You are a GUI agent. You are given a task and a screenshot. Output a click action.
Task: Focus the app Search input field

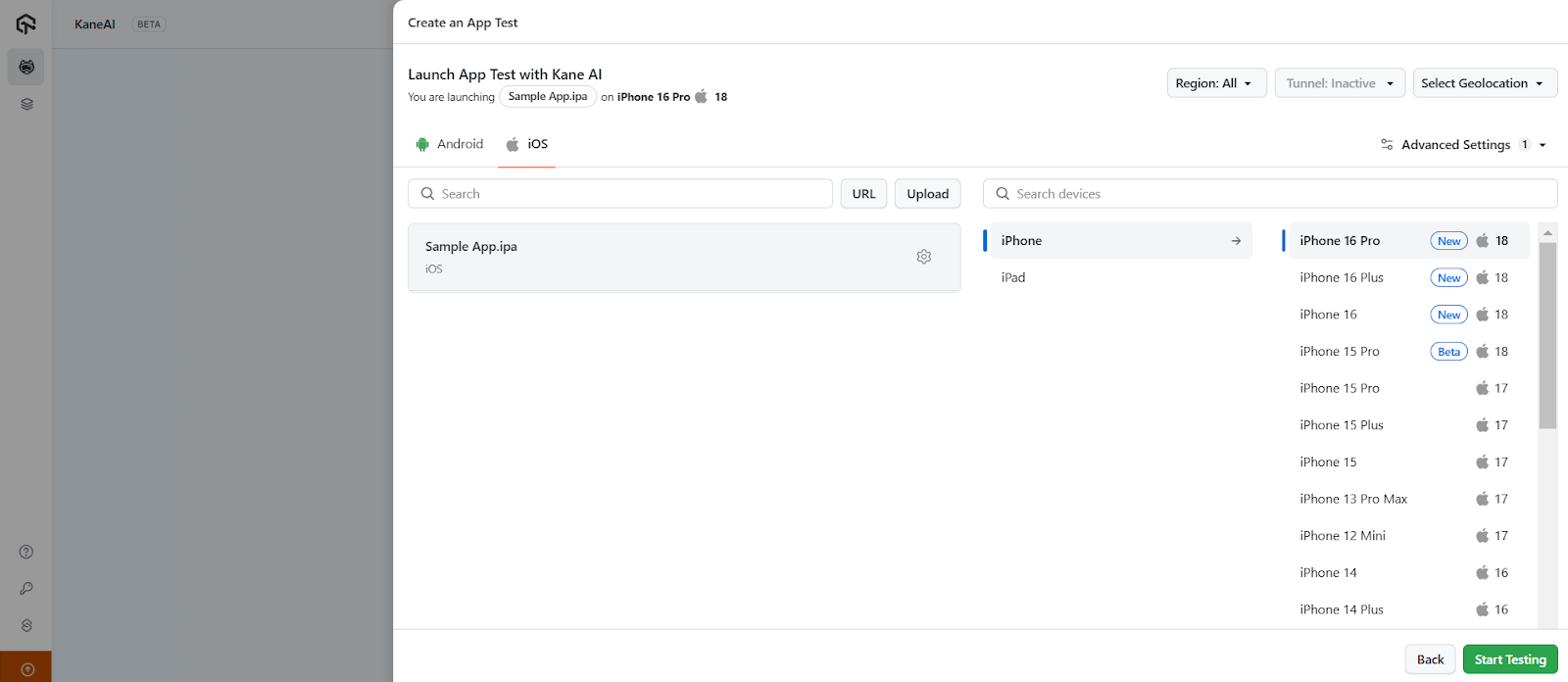coord(620,194)
